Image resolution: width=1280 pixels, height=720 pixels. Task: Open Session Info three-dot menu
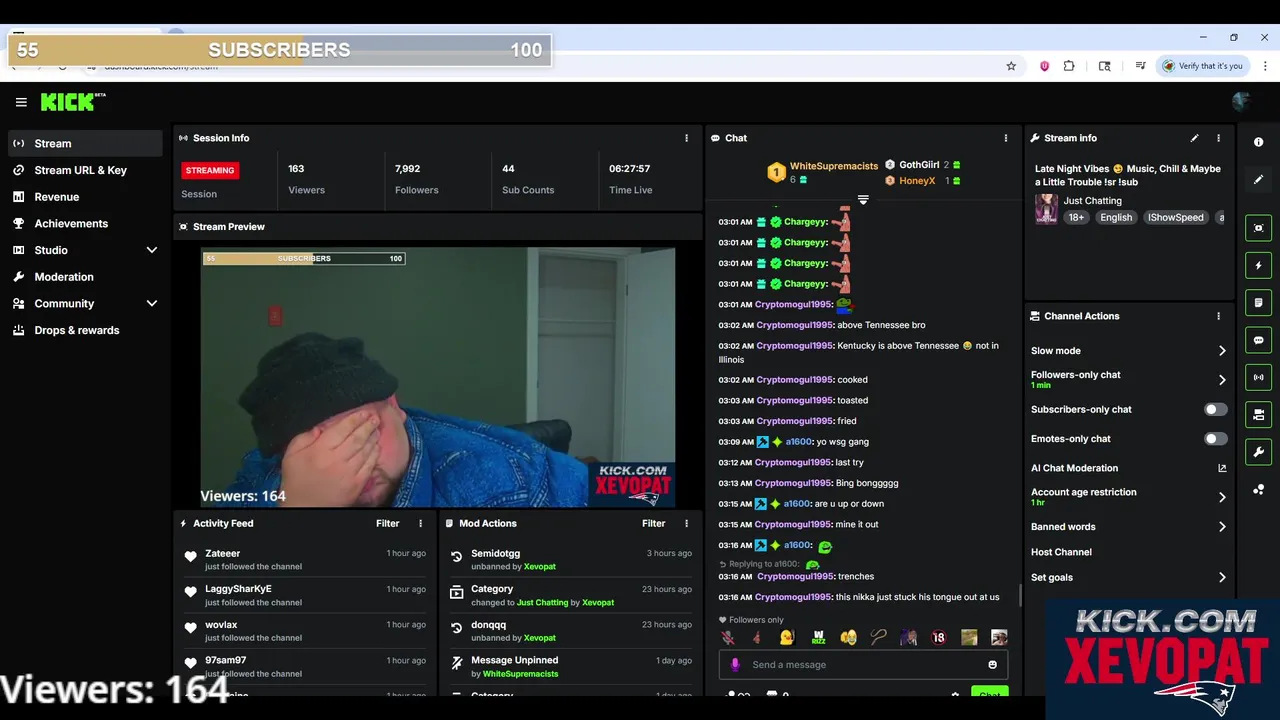[x=686, y=138]
